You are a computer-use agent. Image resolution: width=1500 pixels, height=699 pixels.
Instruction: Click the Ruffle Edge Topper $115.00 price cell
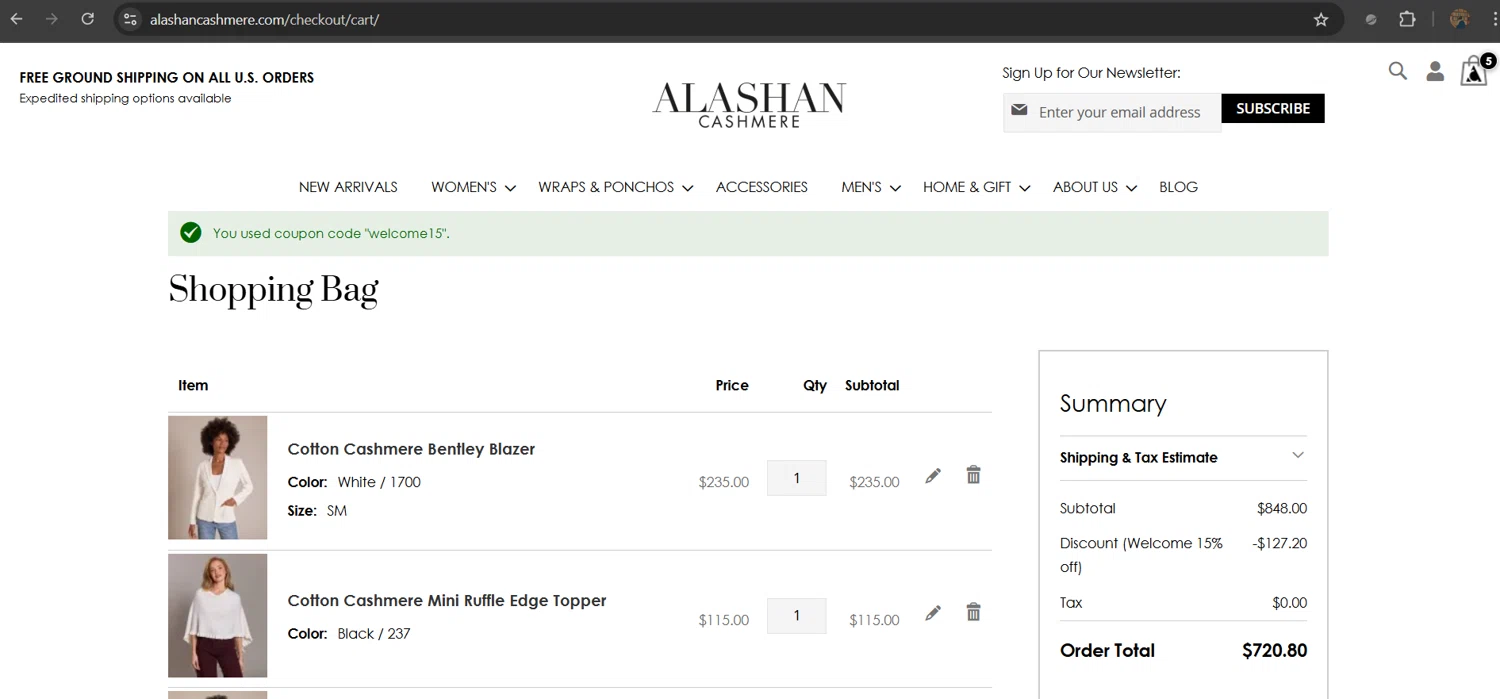[x=724, y=620]
